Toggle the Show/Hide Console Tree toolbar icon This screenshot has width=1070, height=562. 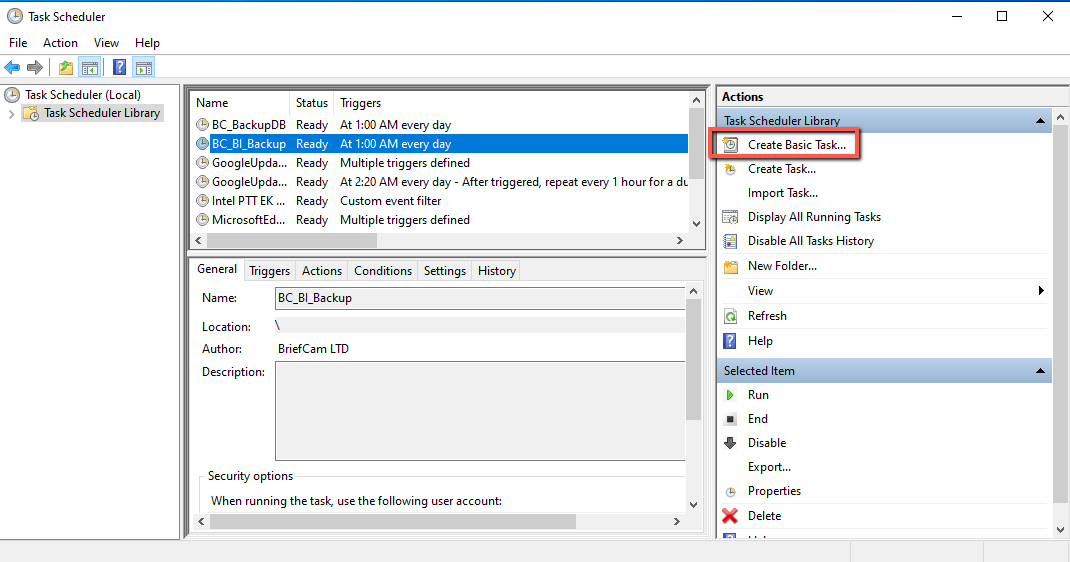point(89,67)
